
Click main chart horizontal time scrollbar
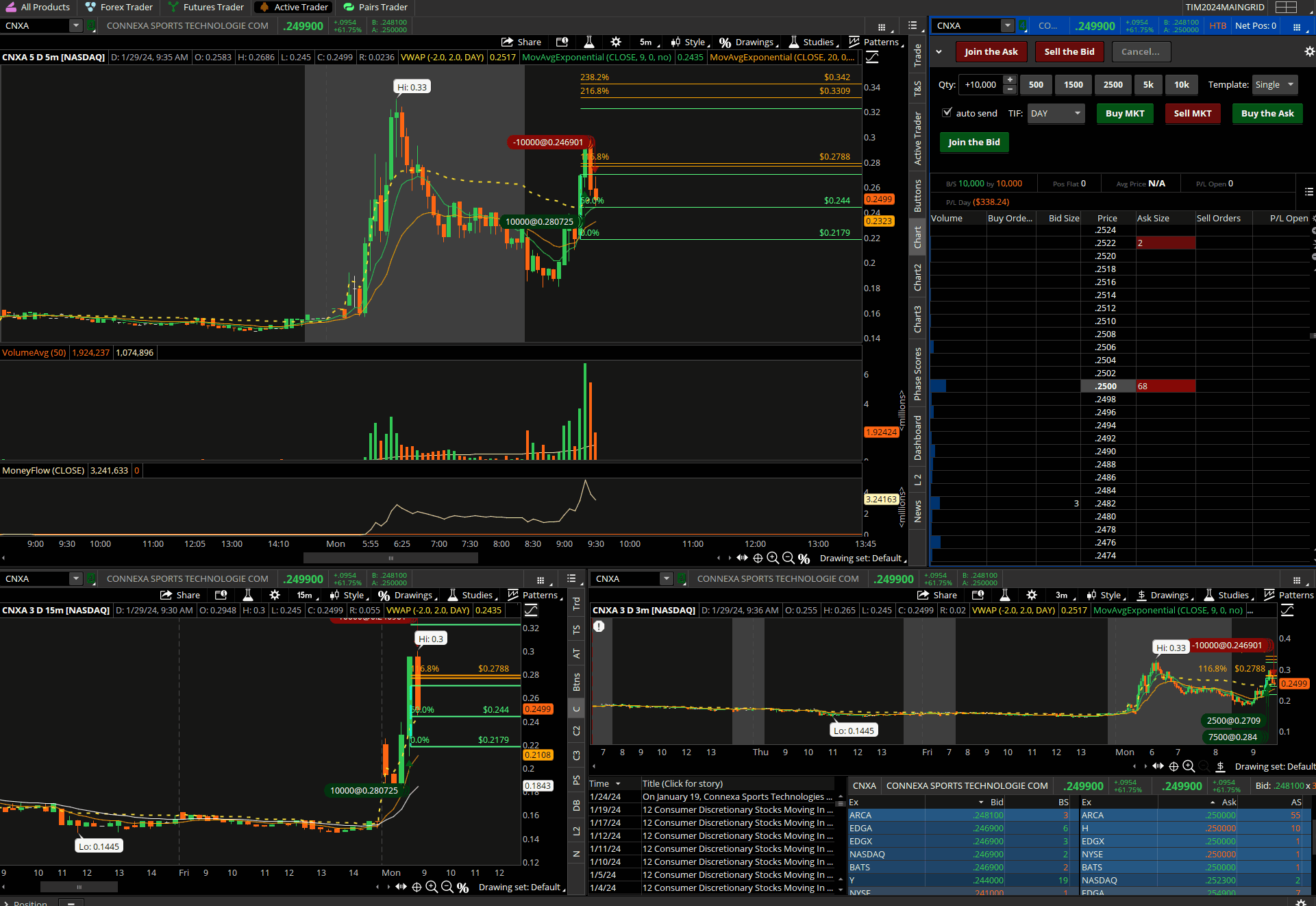[x=390, y=558]
